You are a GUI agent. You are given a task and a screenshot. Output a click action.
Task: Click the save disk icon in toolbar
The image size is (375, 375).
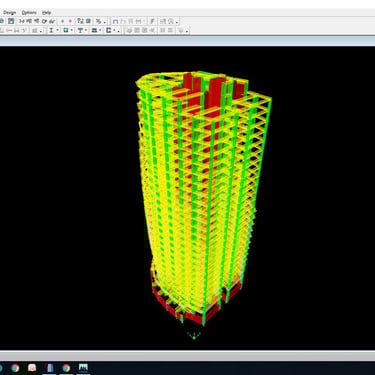click(x=11, y=21)
